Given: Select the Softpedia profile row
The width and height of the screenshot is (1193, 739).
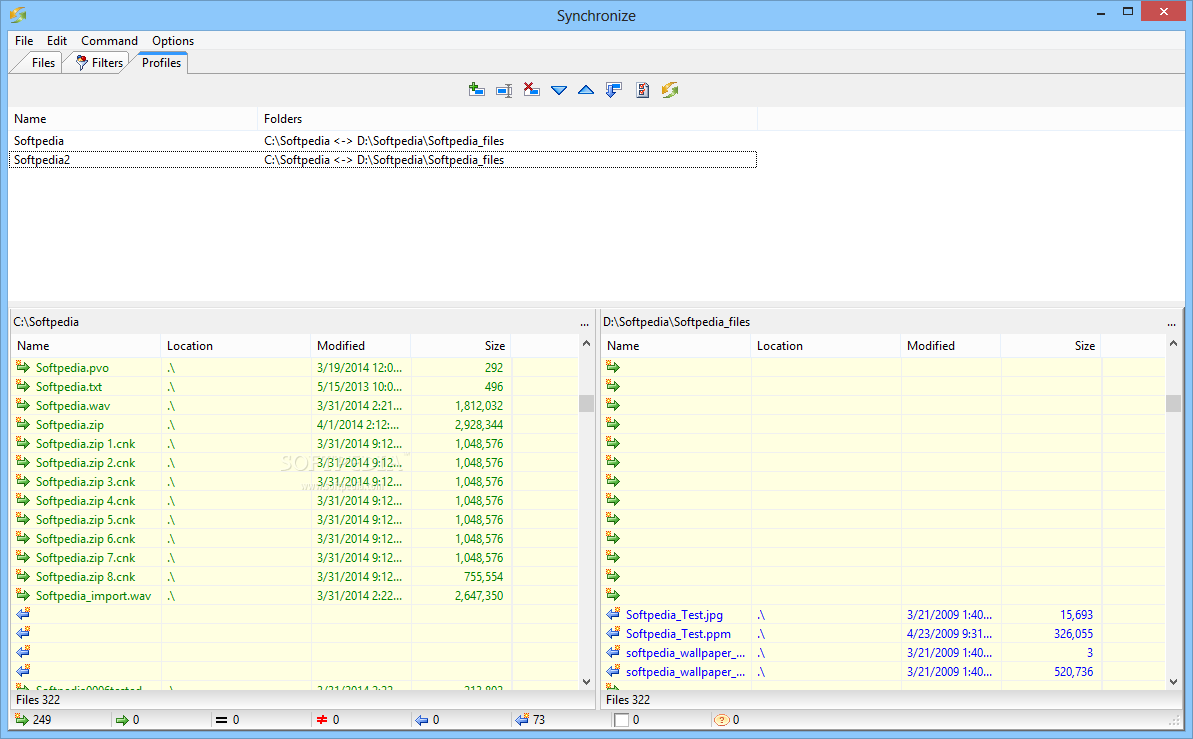Looking at the screenshot, I should [383, 141].
